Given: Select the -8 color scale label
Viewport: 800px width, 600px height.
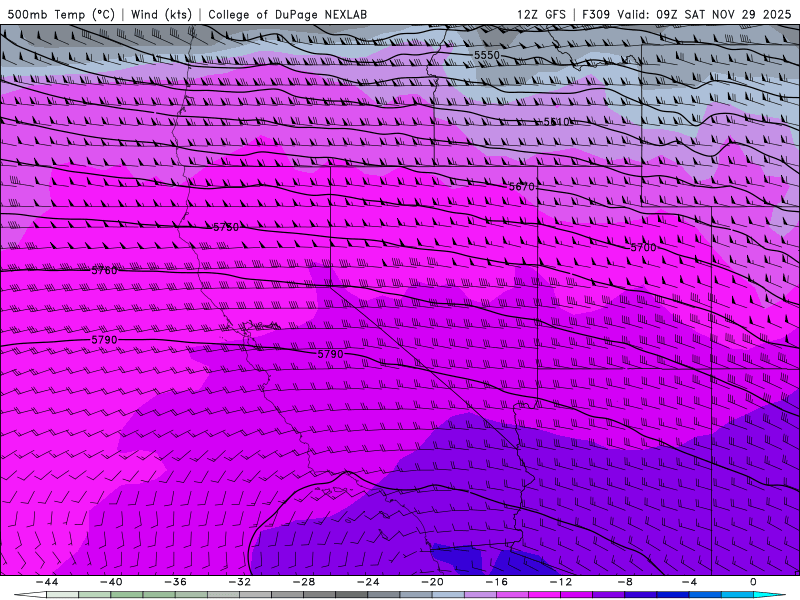Looking at the screenshot, I should (626, 582).
